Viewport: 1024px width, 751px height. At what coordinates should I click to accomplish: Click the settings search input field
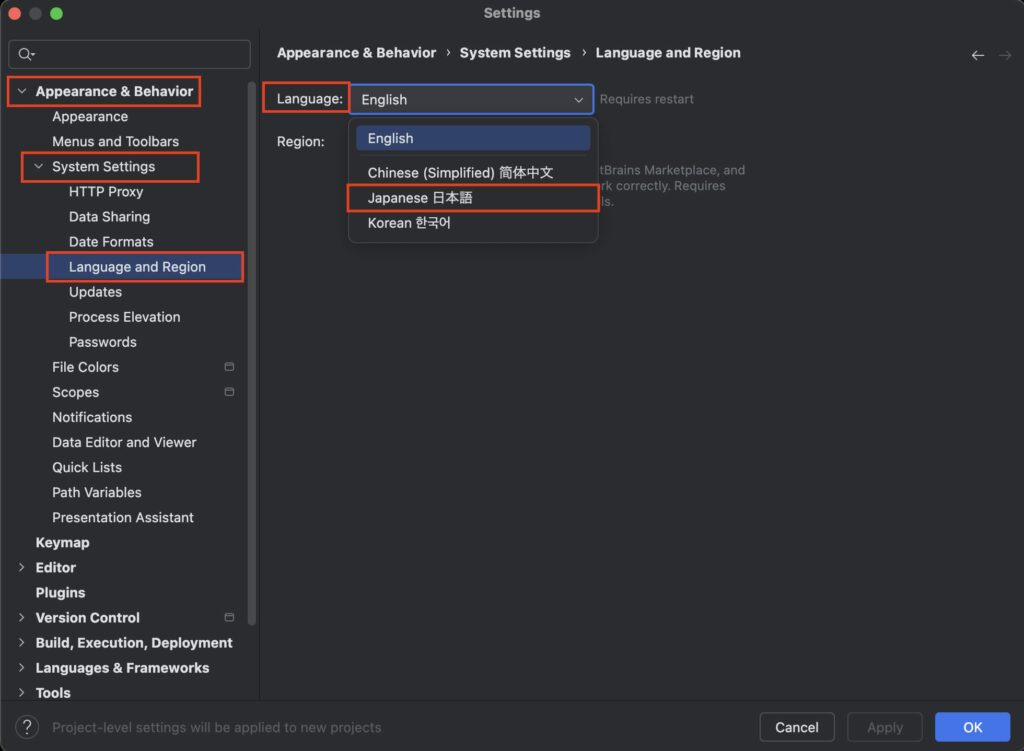pyautogui.click(x=129, y=54)
